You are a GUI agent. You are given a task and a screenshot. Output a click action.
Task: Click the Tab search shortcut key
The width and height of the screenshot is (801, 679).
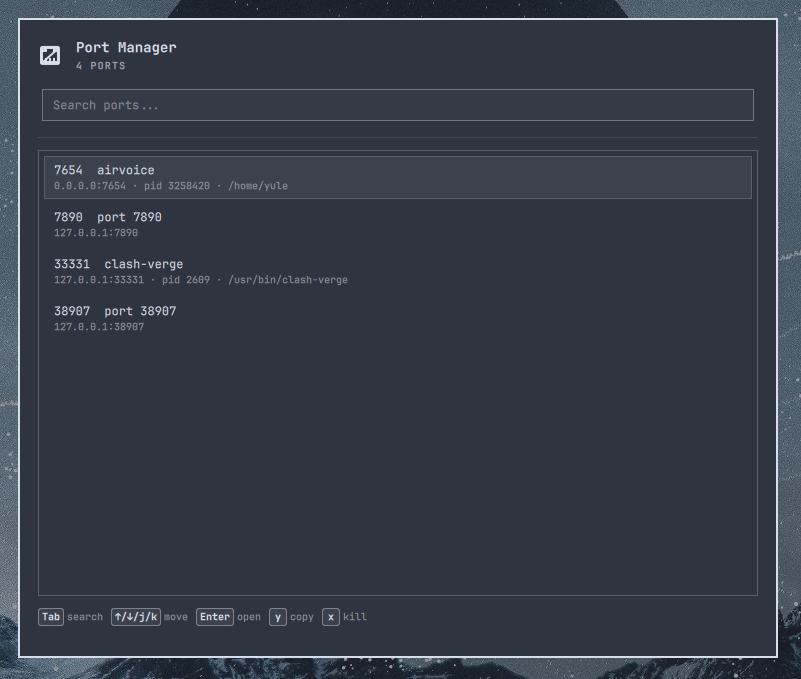pyautogui.click(x=51, y=617)
